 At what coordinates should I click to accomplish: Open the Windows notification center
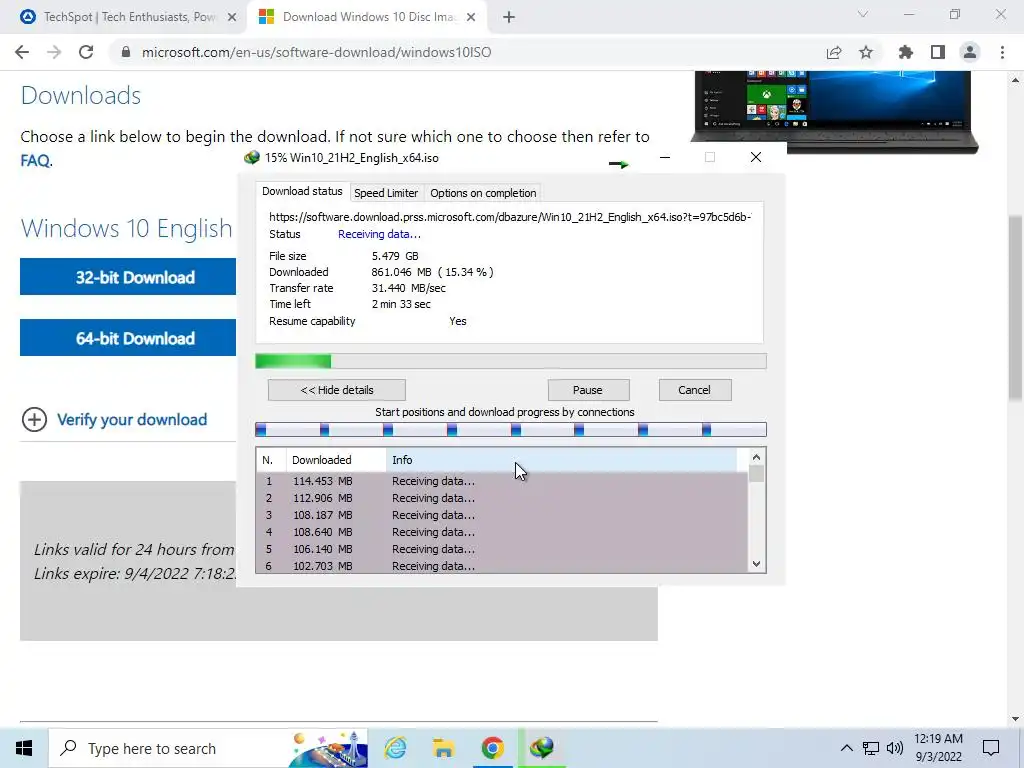[x=991, y=748]
